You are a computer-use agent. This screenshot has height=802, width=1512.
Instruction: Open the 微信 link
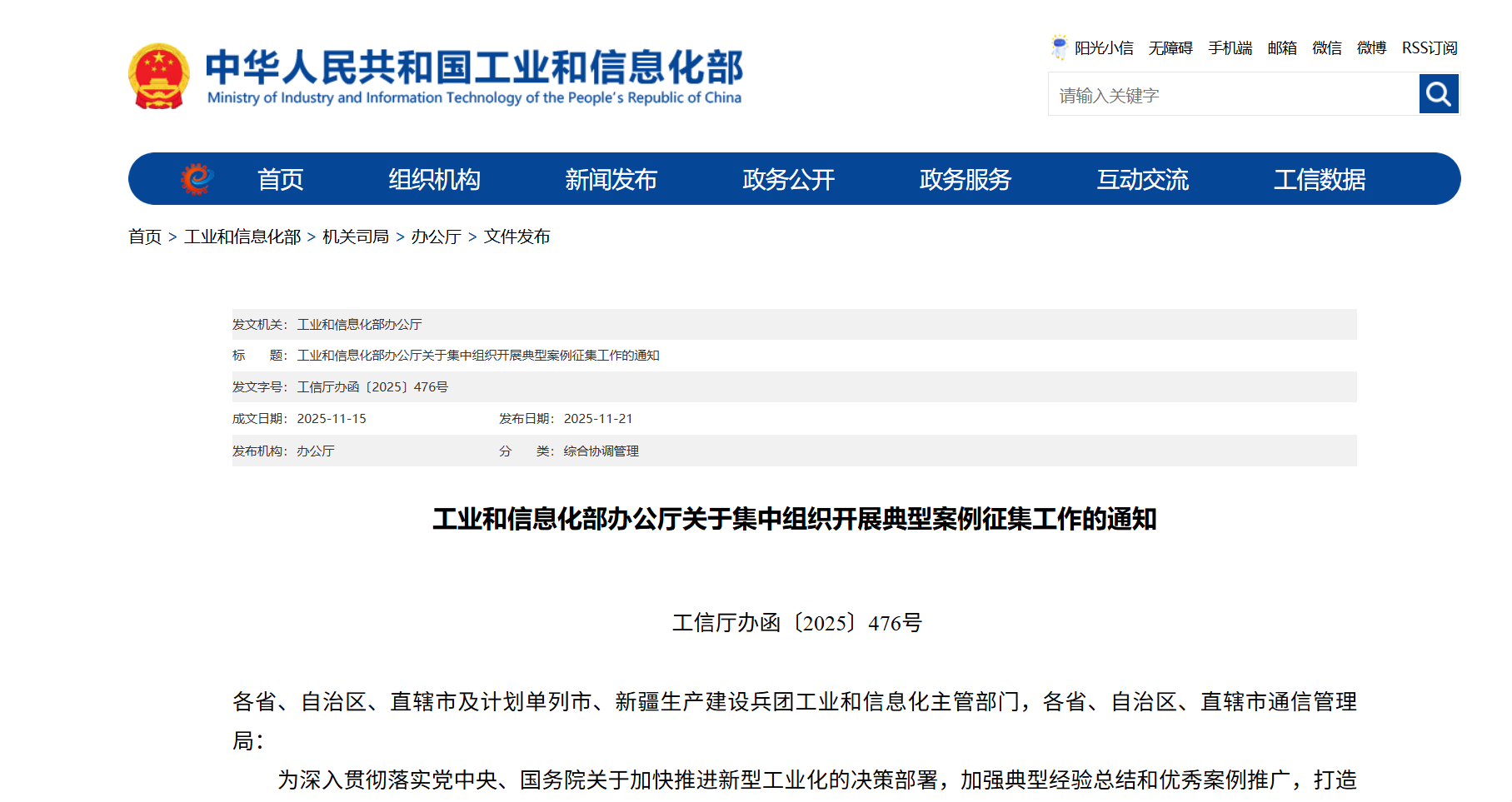coord(1326,48)
